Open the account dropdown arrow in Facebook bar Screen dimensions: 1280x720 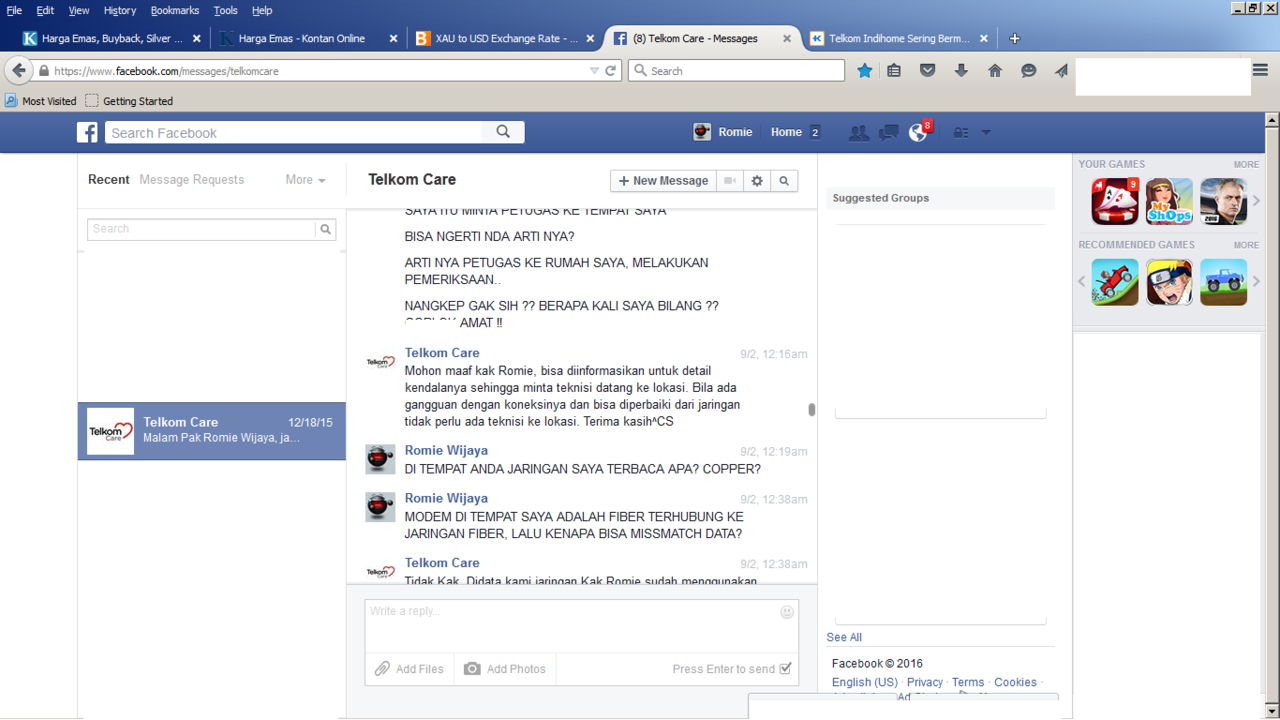[x=986, y=132]
